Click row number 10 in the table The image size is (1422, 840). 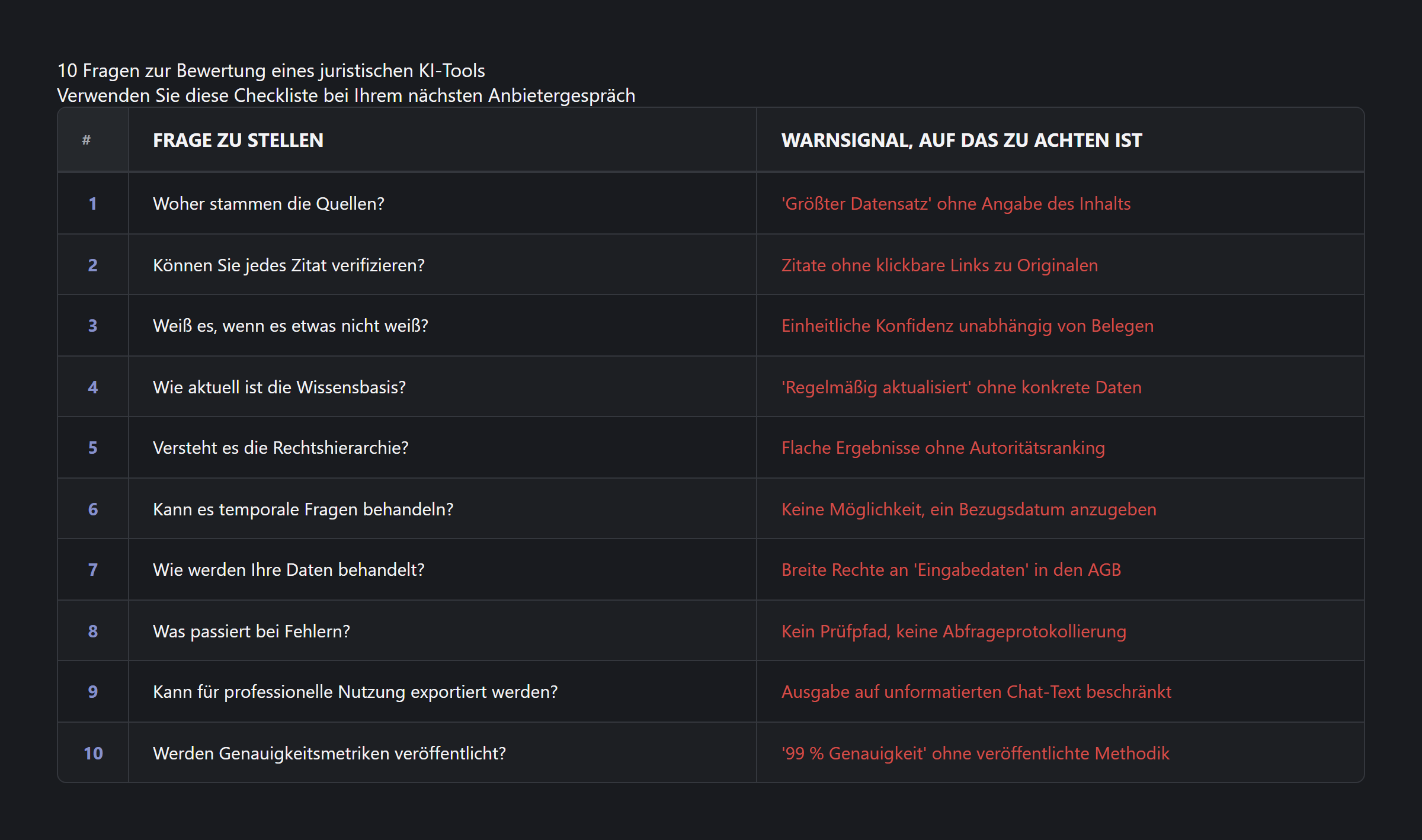(92, 753)
